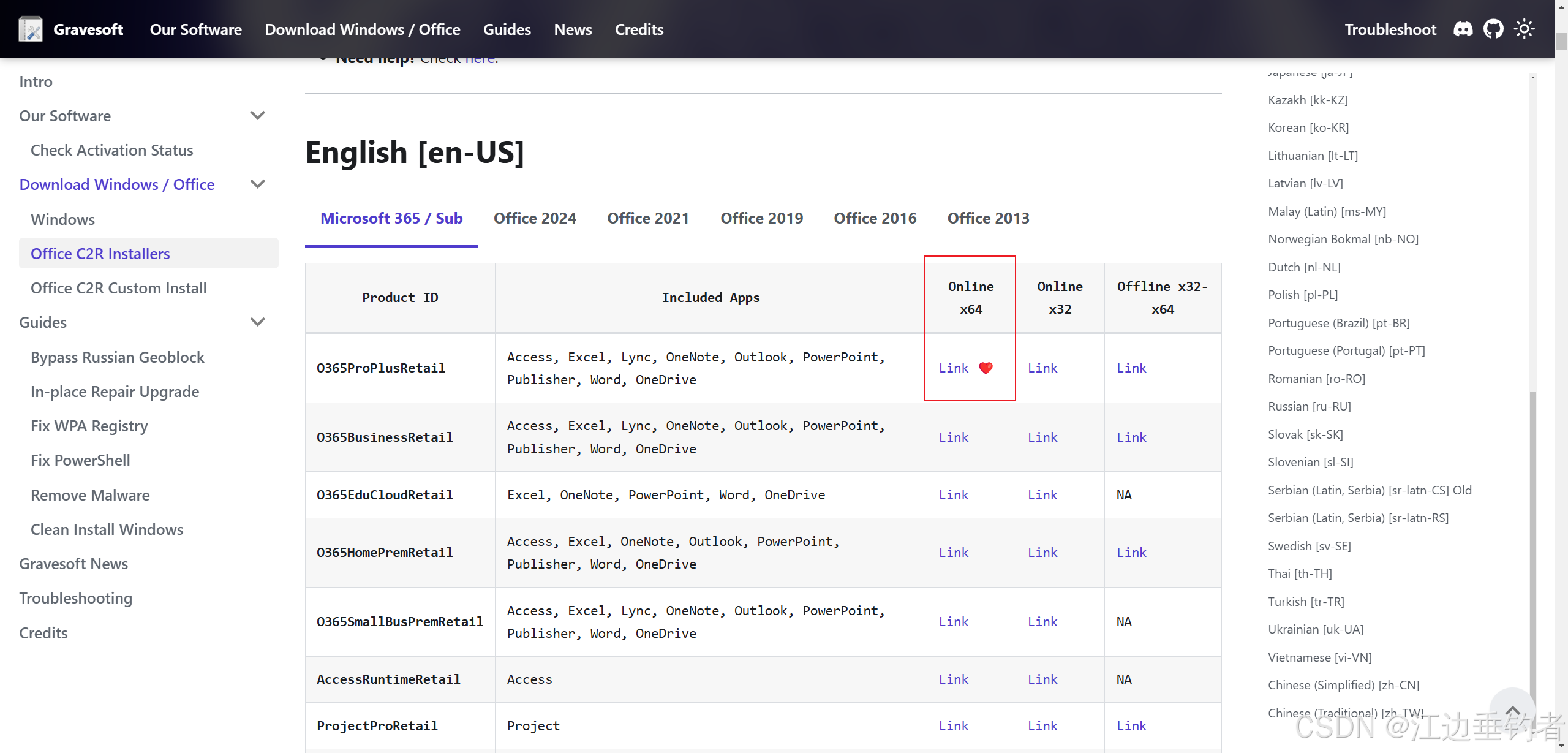The image size is (1568, 753).
Task: Open the Discord server icon
Action: [x=1463, y=29]
